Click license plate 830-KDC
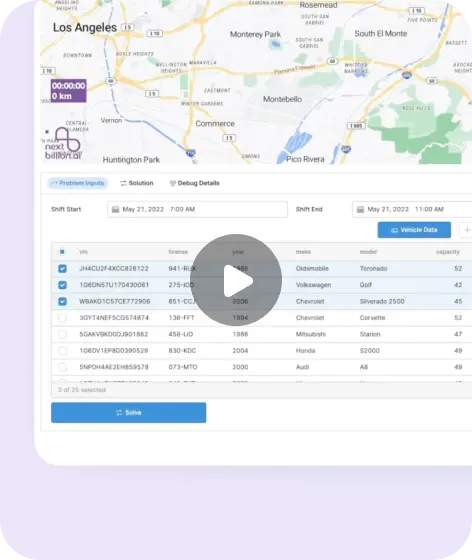Screen dimensions: 472x560 point(182,351)
